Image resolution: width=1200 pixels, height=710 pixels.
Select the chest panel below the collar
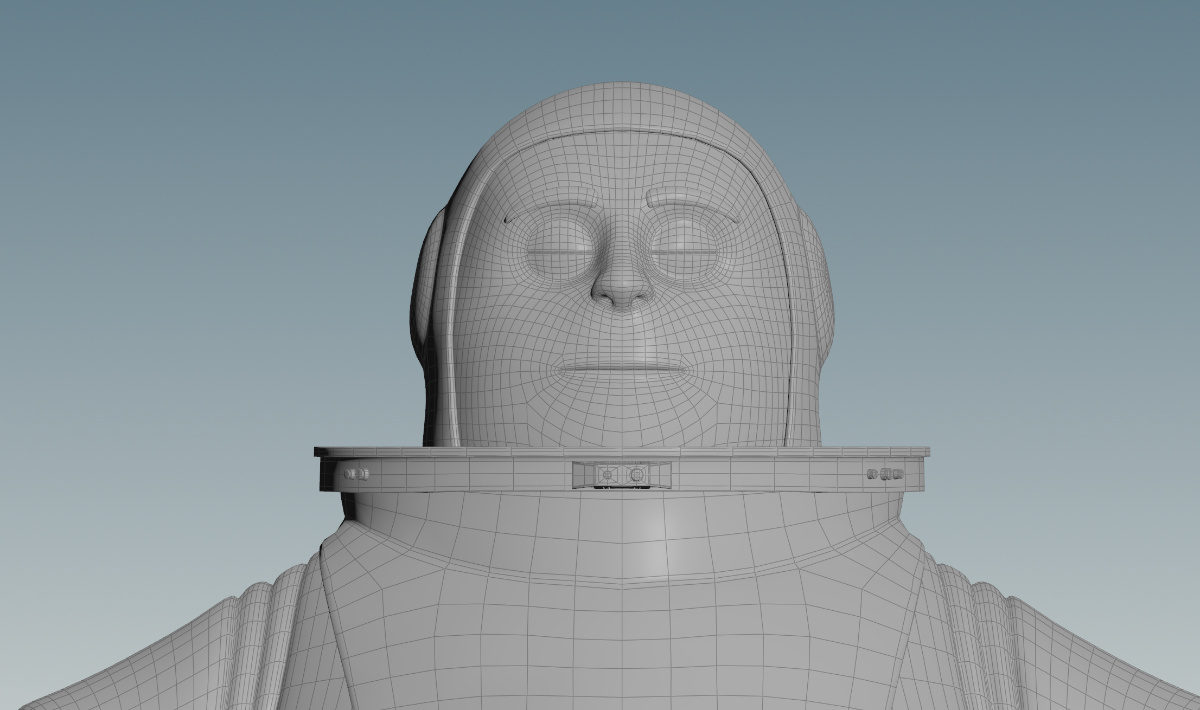point(620,640)
